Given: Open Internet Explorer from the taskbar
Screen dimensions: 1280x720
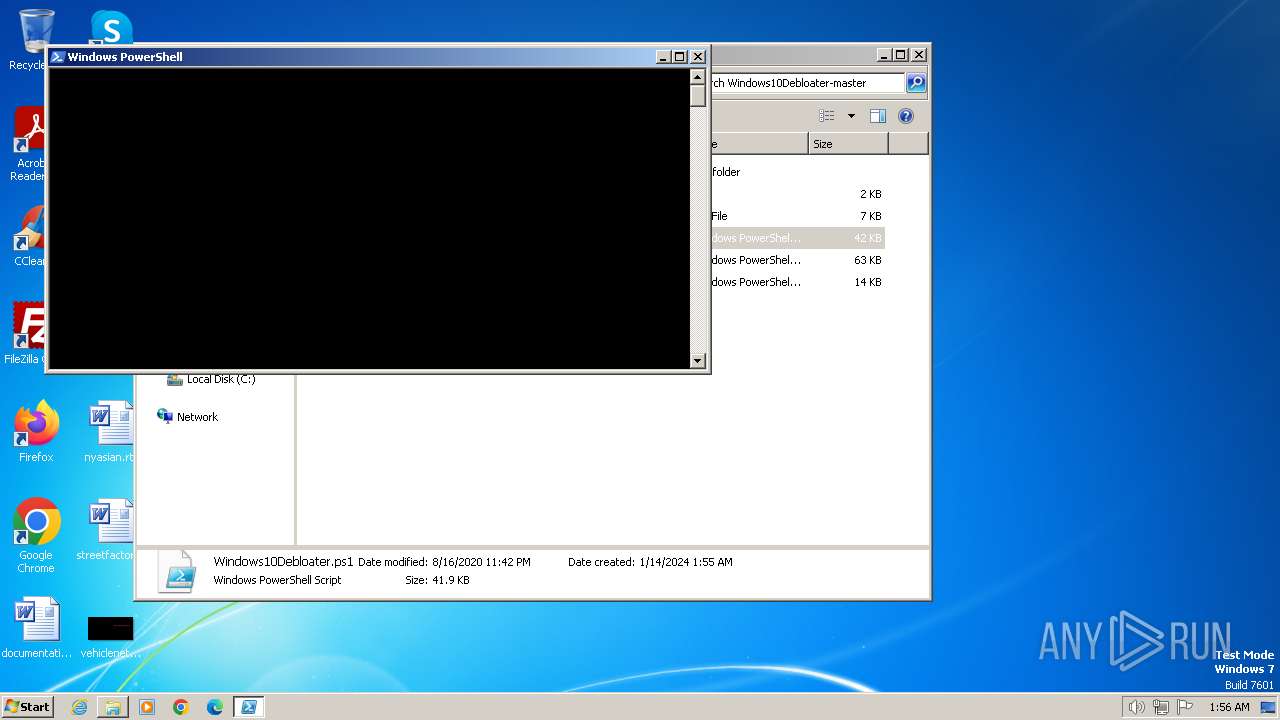Looking at the screenshot, I should click(79, 707).
